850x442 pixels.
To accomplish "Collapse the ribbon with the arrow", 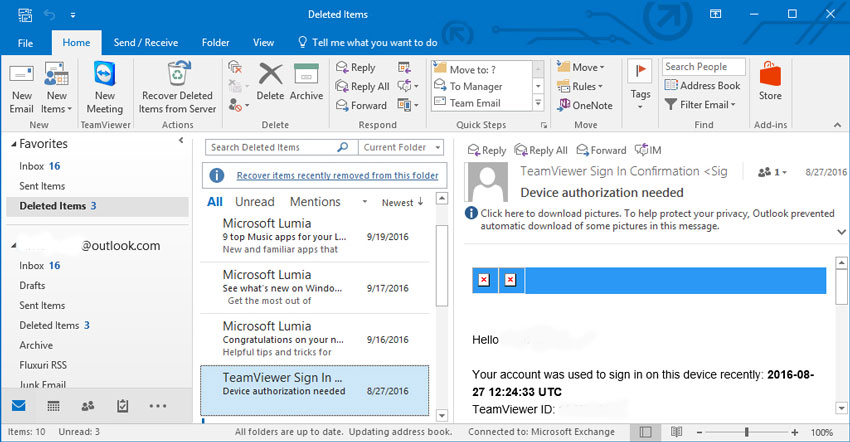I will [838, 125].
